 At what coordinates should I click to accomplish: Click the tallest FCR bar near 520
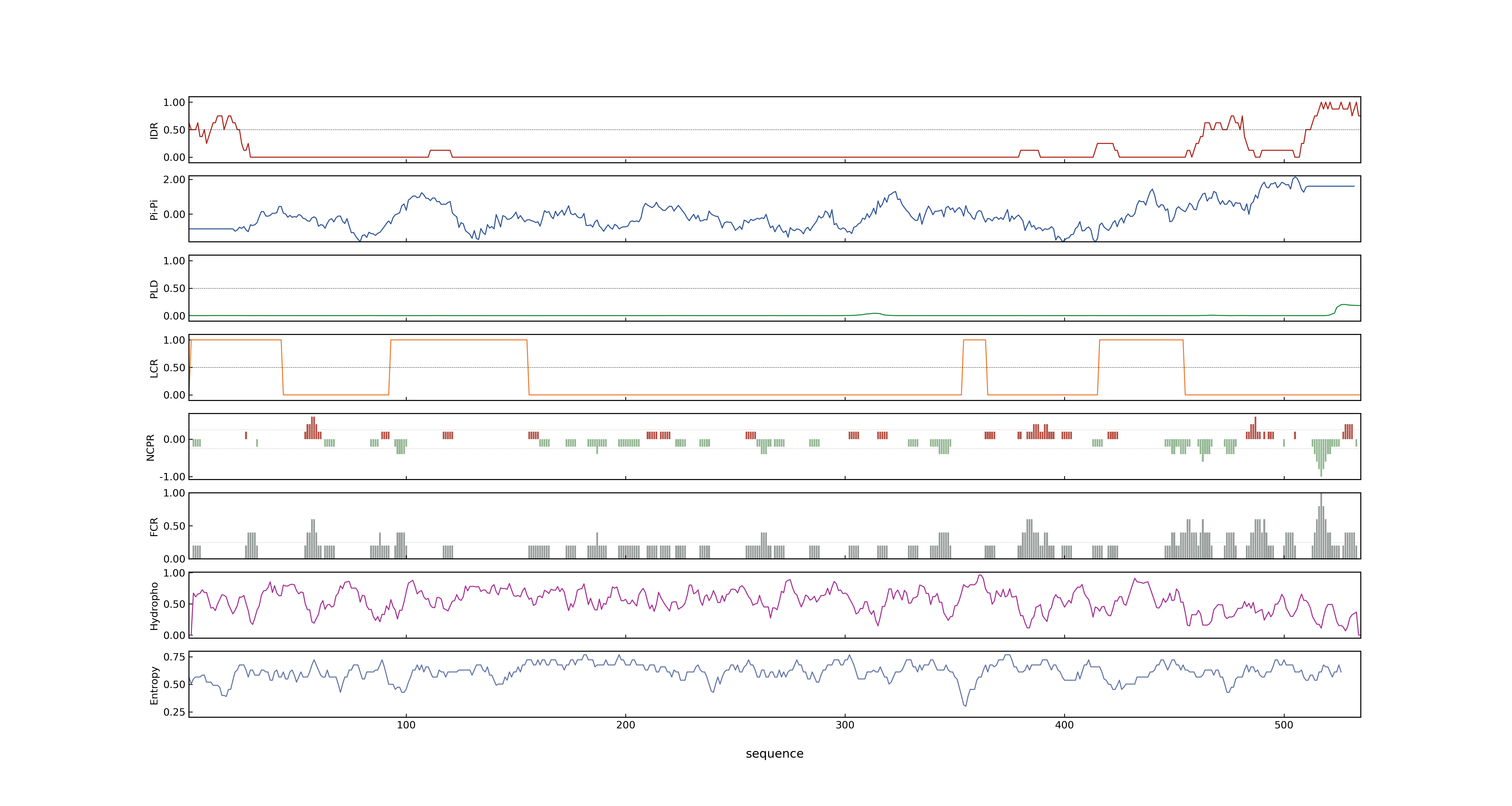point(1321,525)
